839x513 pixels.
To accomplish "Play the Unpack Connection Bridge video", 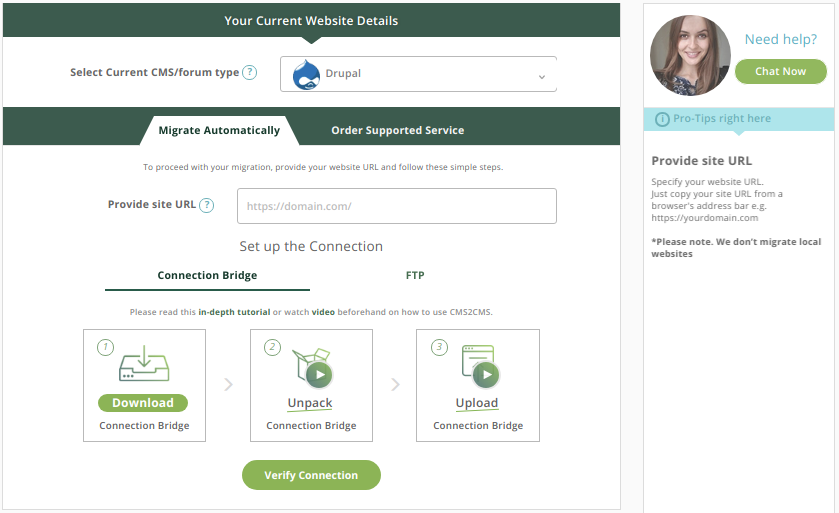I will click(319, 374).
